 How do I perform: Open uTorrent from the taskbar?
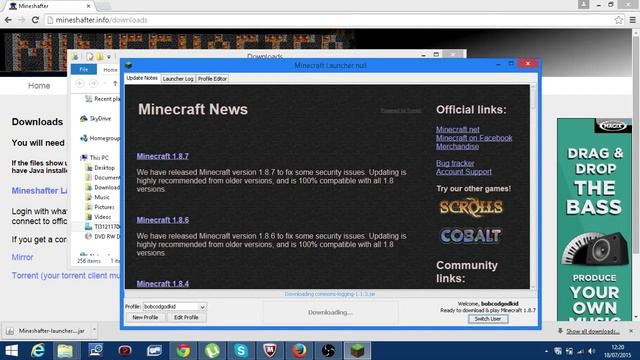pos(212,351)
